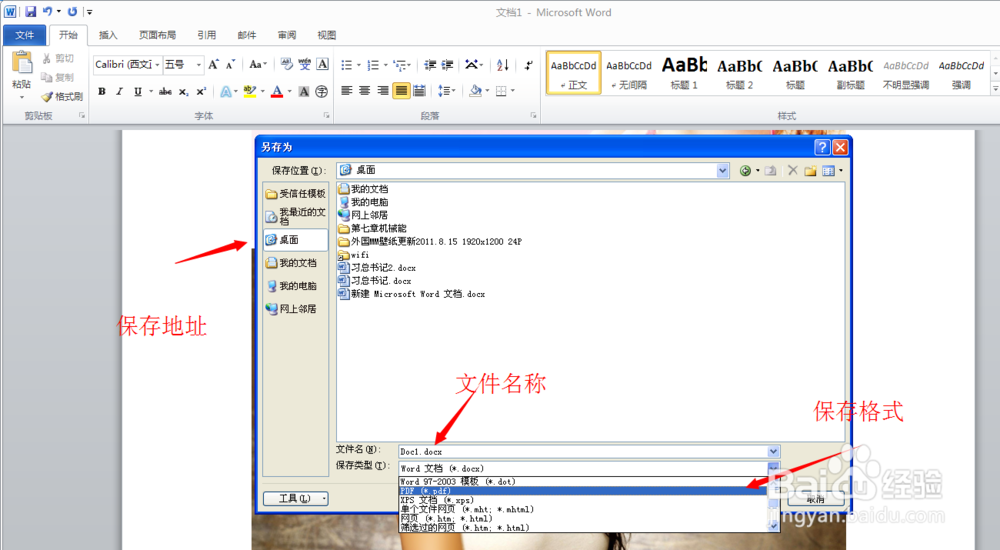
Task: Toggle Show paragraph marks icon
Action: pyautogui.click(x=528, y=64)
